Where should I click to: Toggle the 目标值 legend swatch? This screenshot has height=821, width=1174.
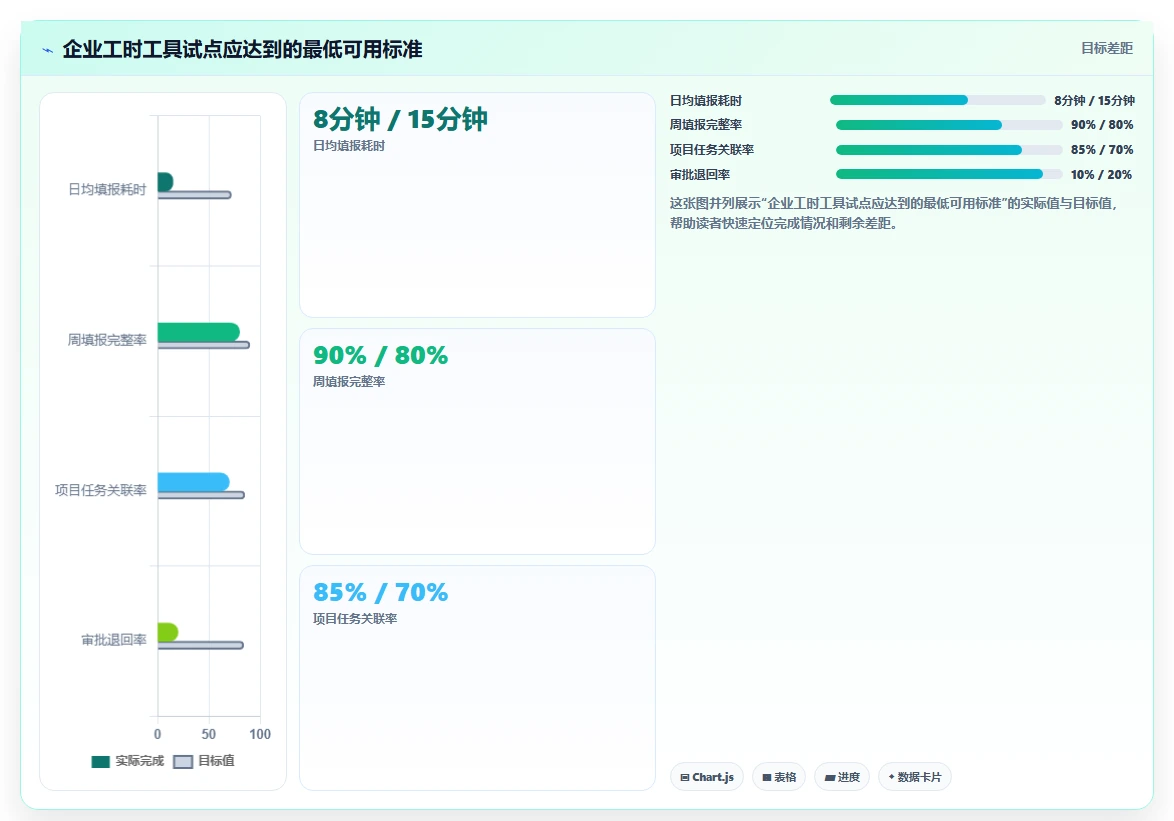point(183,762)
